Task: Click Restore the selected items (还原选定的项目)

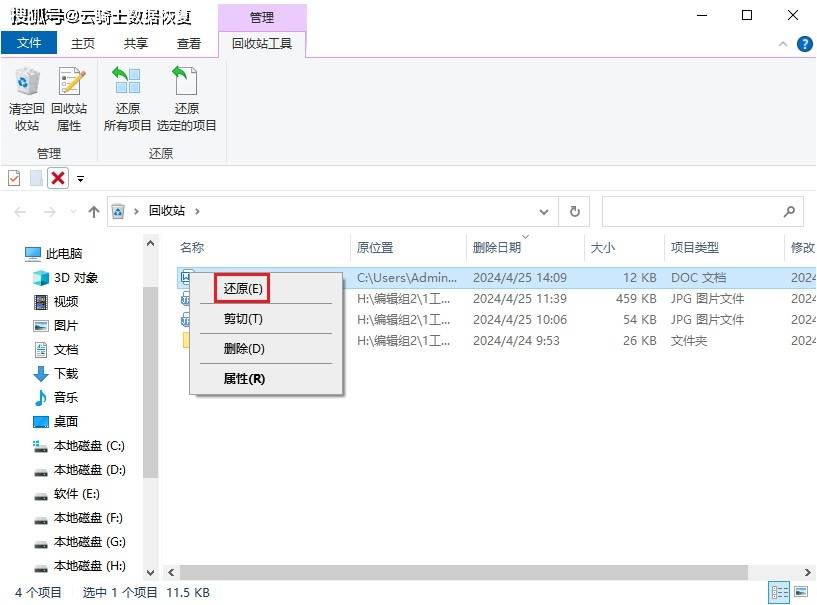Action: coord(187,99)
